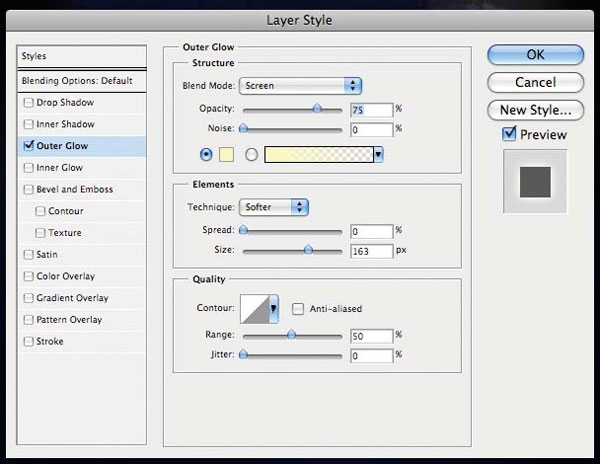Click the New Style... button

point(535,110)
